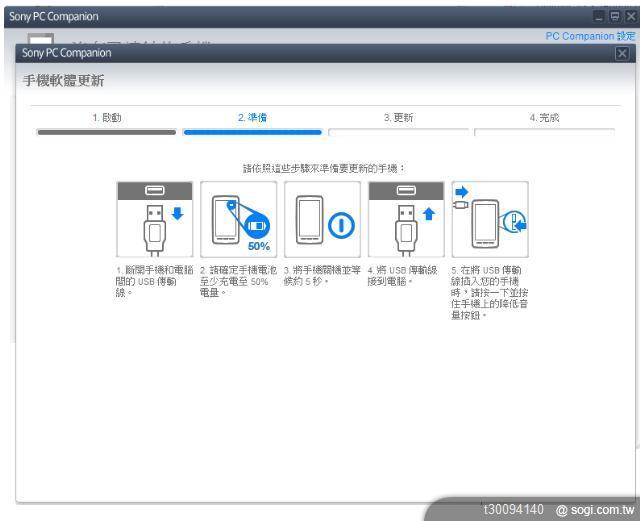Screen dimensions: 640x521
Task: Click the empty progress bar under 更新
Action: point(398,132)
